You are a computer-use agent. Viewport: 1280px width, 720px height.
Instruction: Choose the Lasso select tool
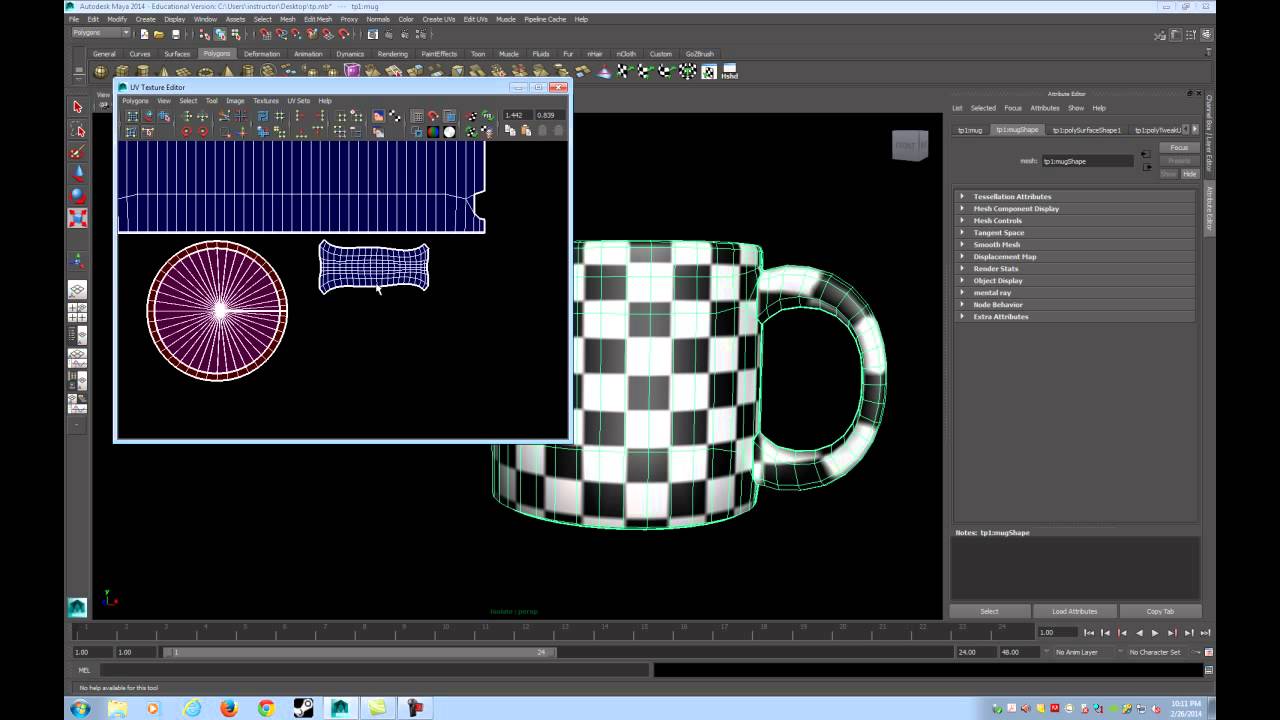click(x=78, y=131)
